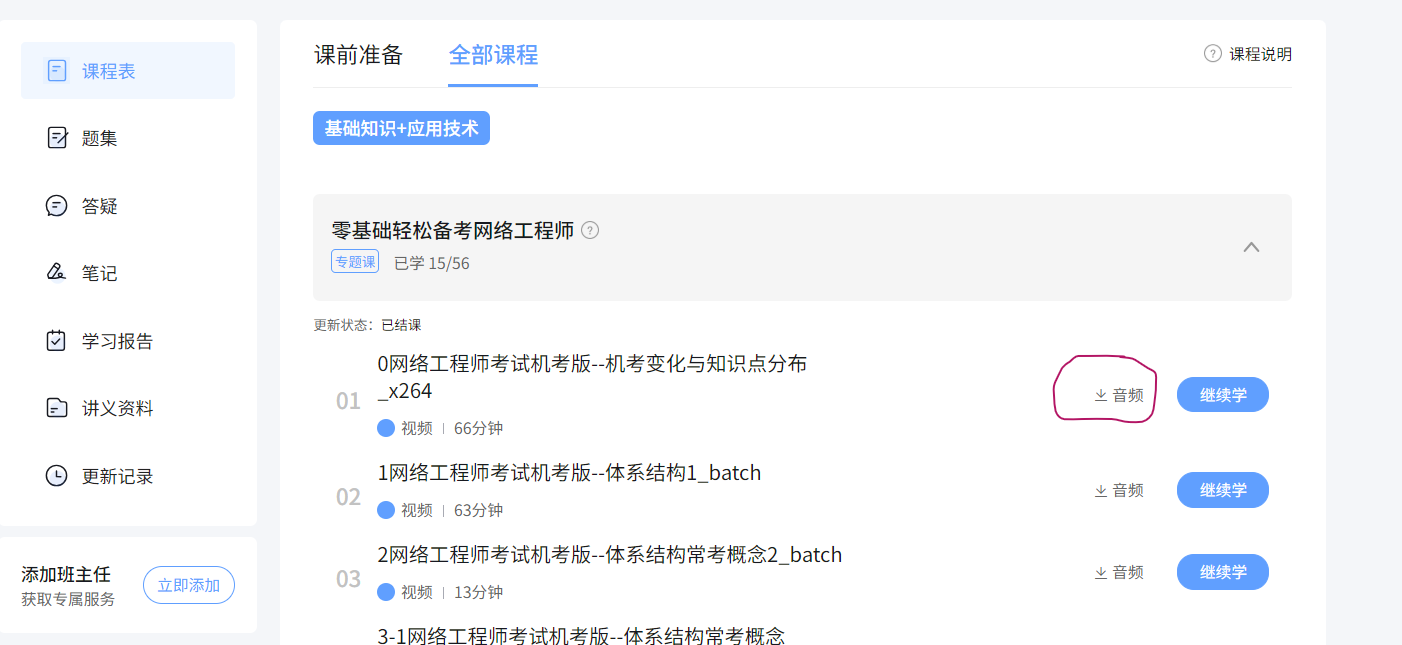Image resolution: width=1402 pixels, height=645 pixels.
Task: Click the 66分钟 duration text
Action: coord(478,428)
